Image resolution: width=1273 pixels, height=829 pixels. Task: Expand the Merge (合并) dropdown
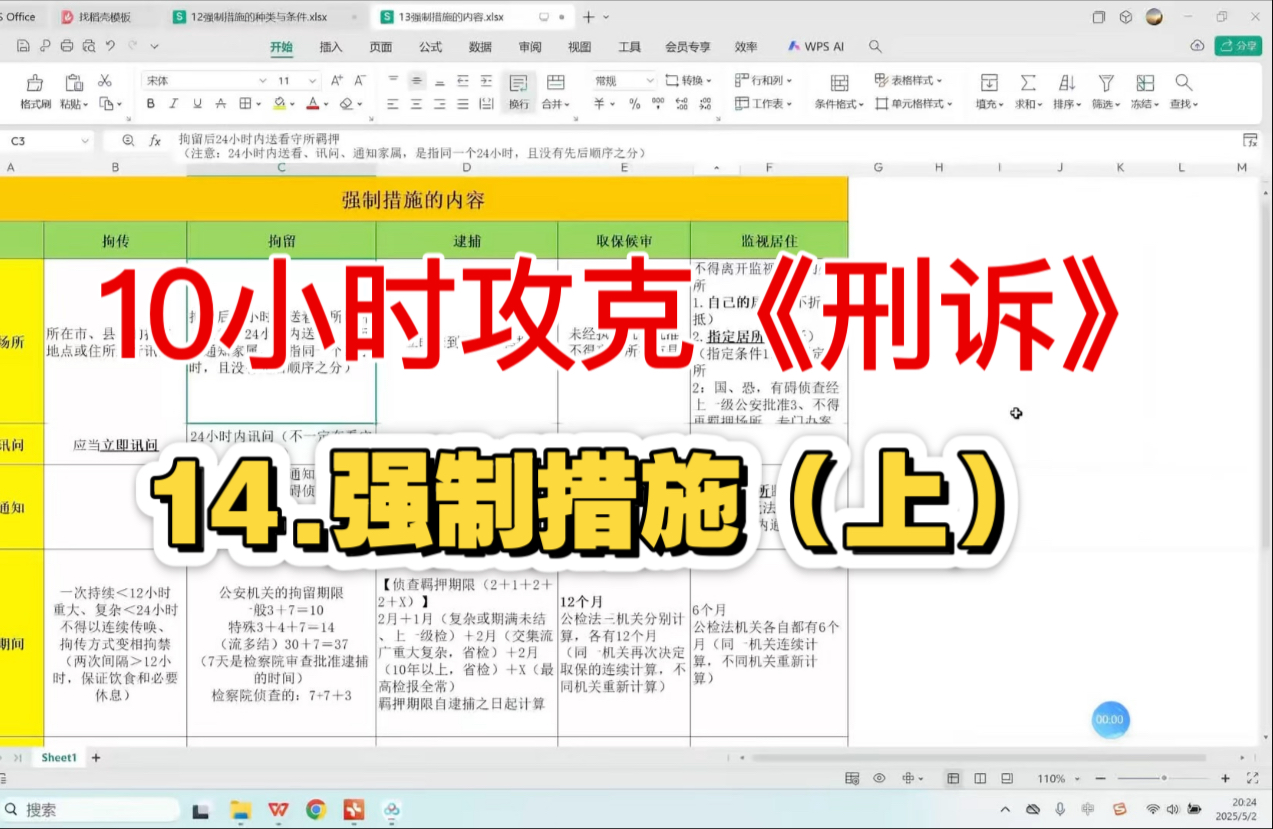tap(568, 104)
